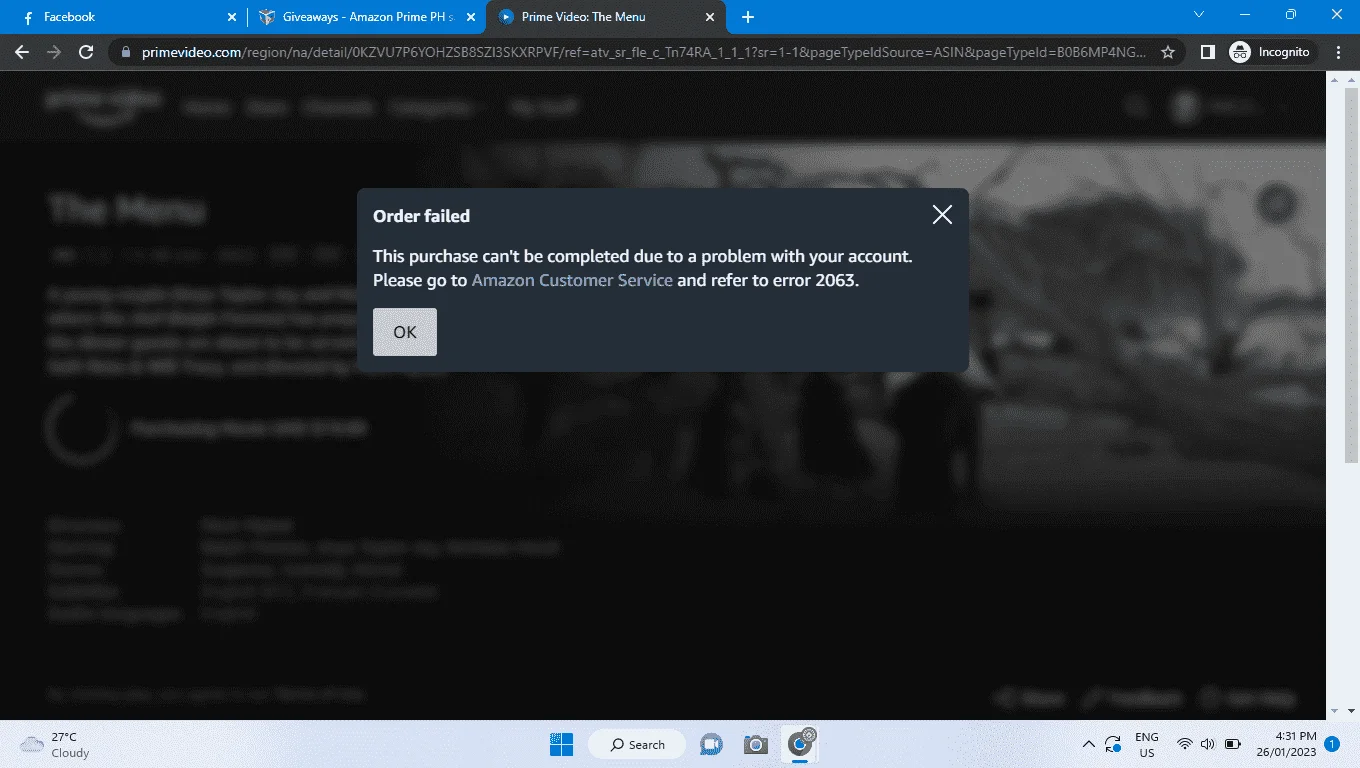Close the Facebook tab
Screen dimensions: 1360x768
coord(232,17)
